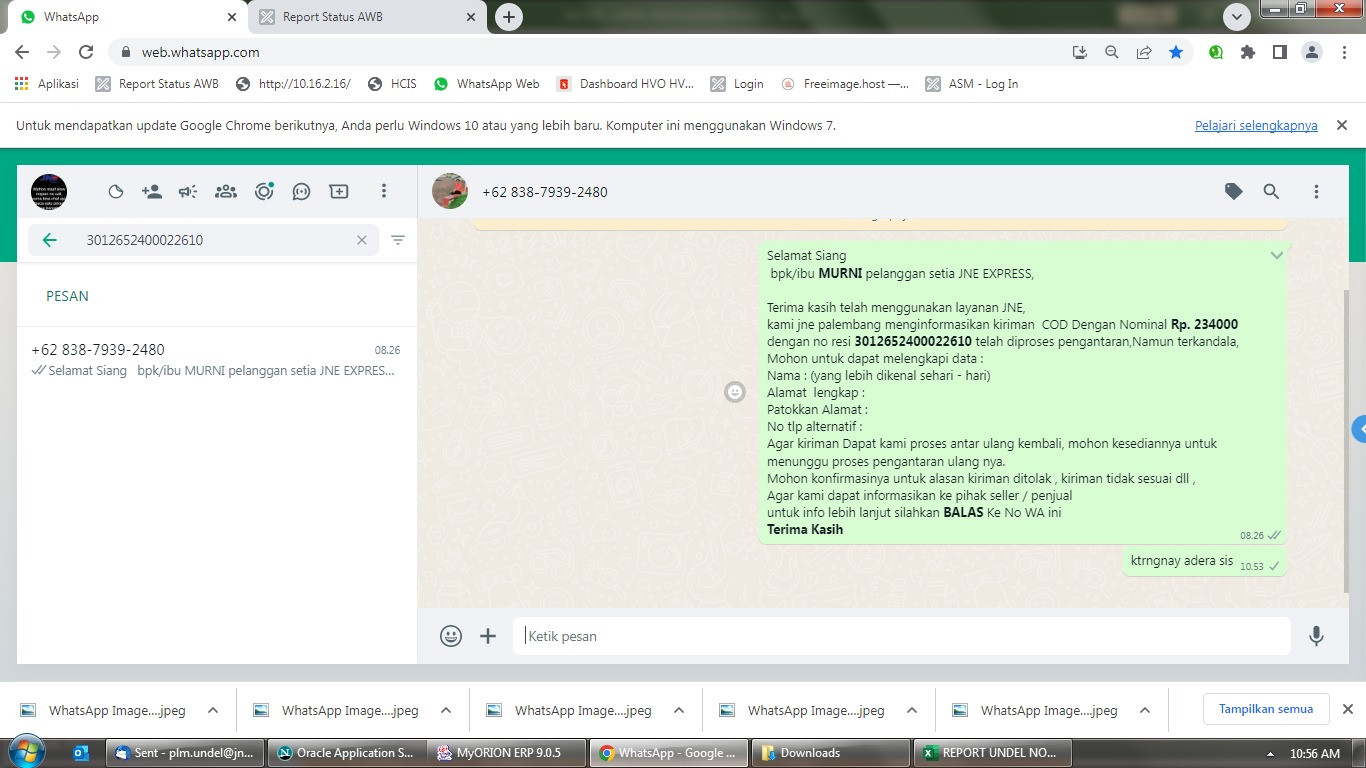Image resolution: width=1366 pixels, height=768 pixels.
Task: Open the Extensions puzzle icon
Action: 1248,52
